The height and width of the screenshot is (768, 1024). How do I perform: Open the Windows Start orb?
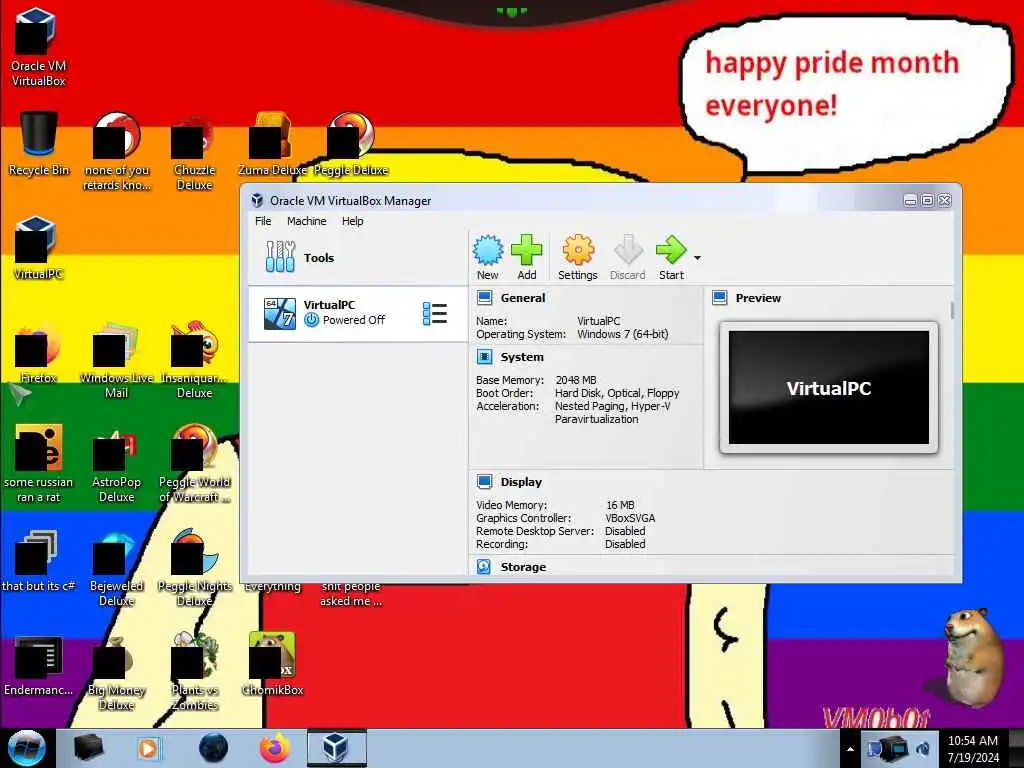pyautogui.click(x=27, y=748)
